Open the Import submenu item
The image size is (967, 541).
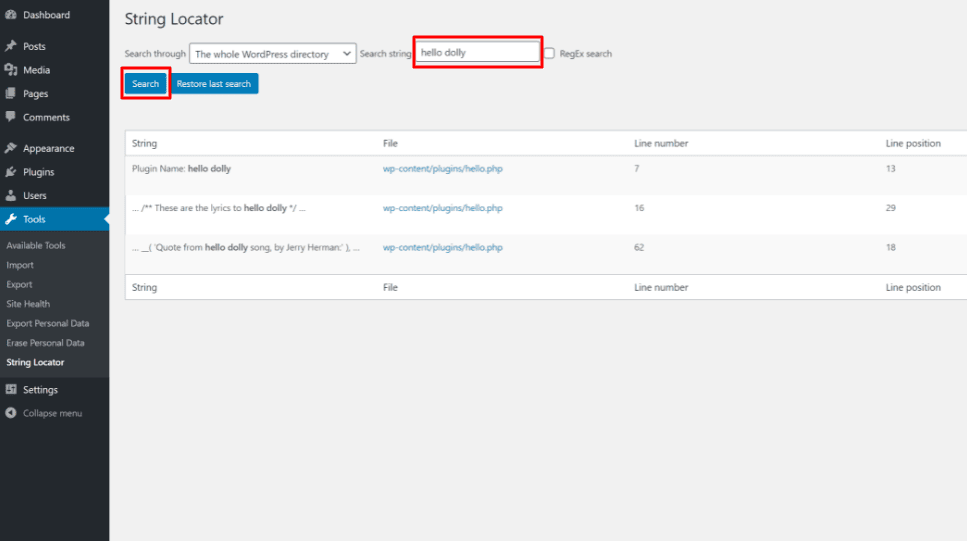click(20, 265)
